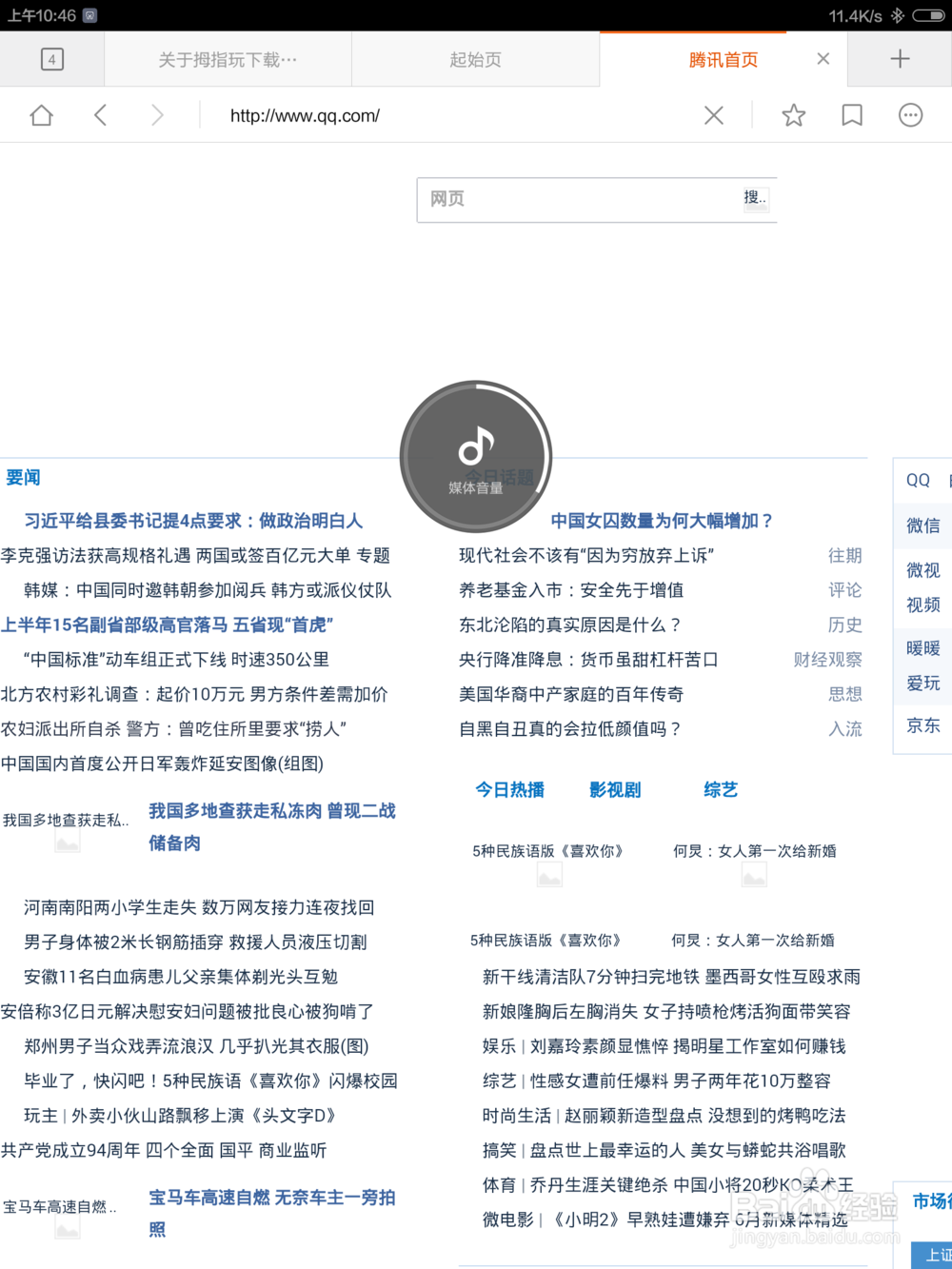952x1269 pixels.
Task: Open 微信 link in right sidebar
Action: tap(923, 525)
